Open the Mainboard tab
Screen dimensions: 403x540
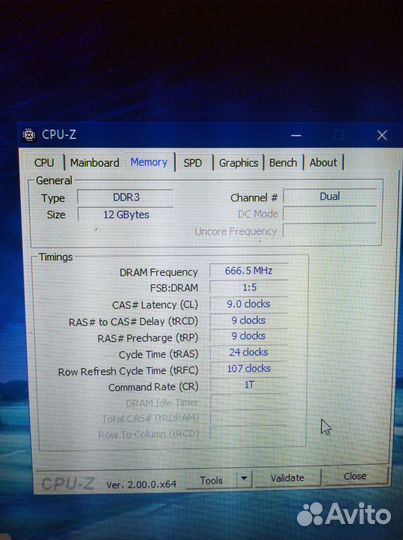pyautogui.click(x=95, y=163)
